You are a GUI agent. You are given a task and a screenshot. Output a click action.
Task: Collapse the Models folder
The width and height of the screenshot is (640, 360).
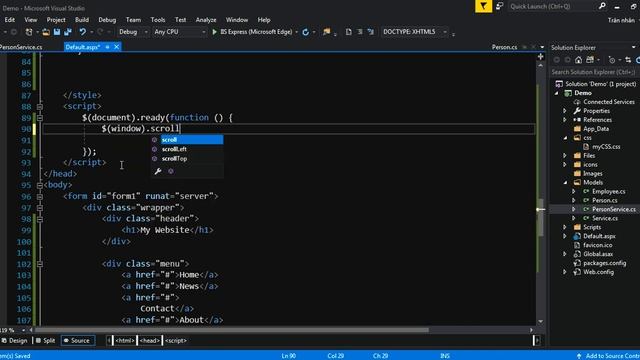pos(565,183)
